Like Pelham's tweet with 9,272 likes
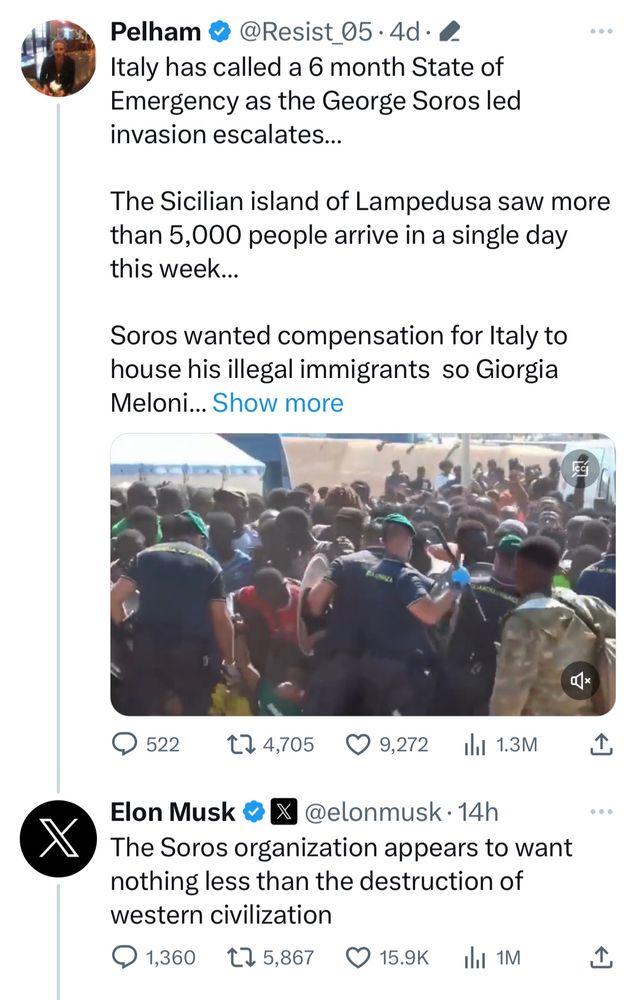 [x=358, y=744]
